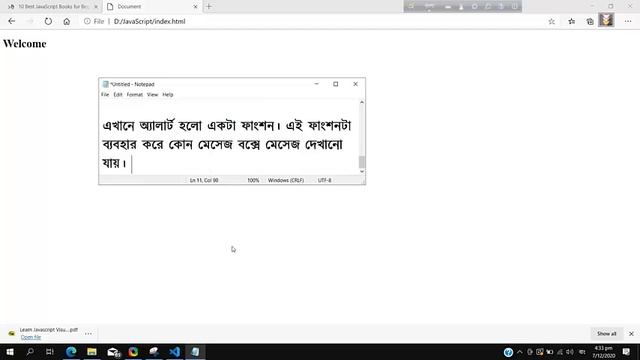
Task: Click Notepad scrollbar down arrow
Action: 362,172
